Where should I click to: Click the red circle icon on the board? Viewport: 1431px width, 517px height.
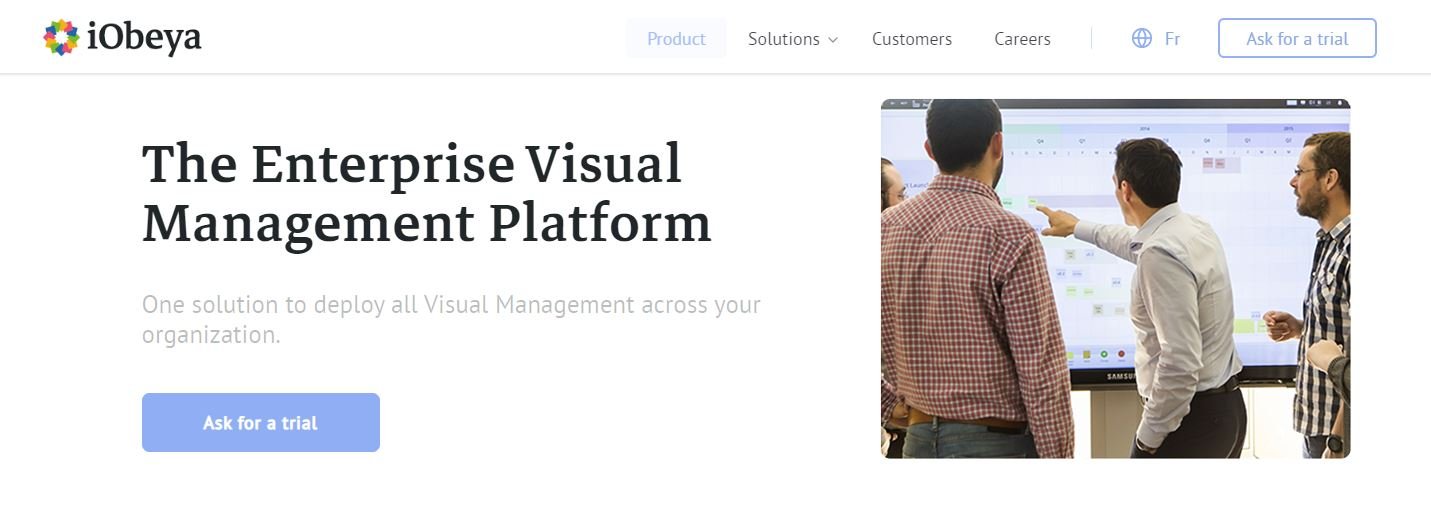1121,354
